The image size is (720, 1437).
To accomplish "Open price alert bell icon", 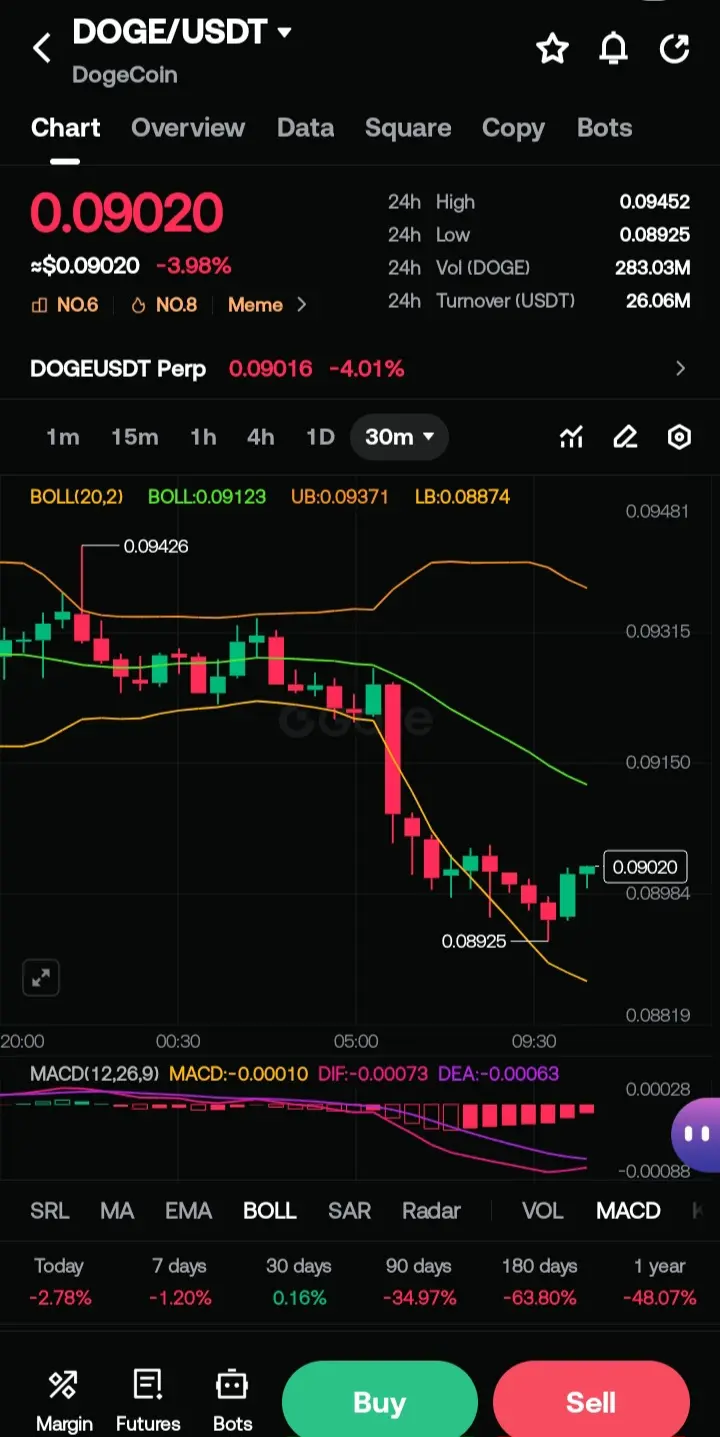I will coord(614,48).
